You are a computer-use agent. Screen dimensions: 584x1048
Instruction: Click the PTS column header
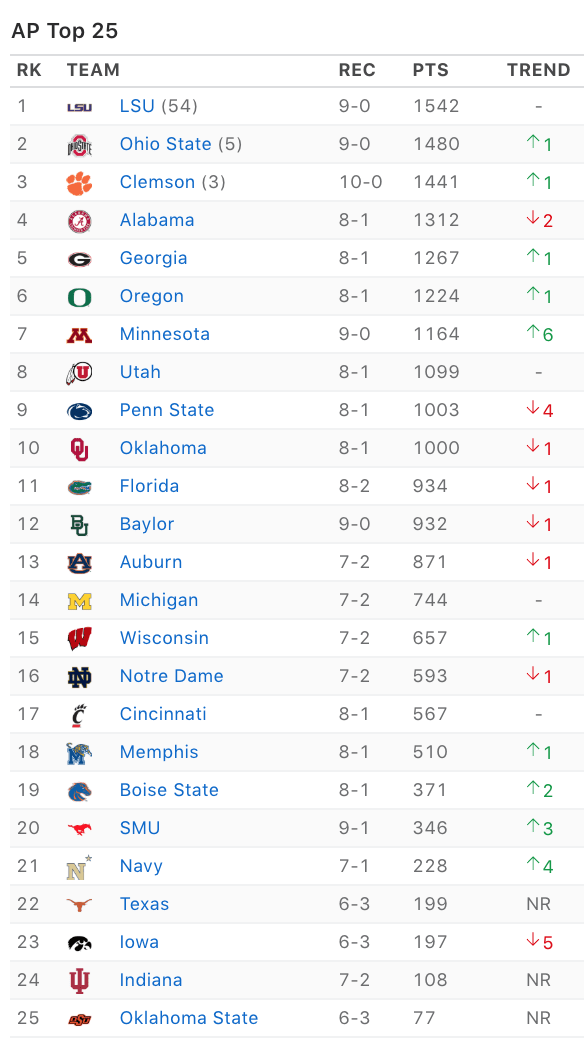point(431,70)
